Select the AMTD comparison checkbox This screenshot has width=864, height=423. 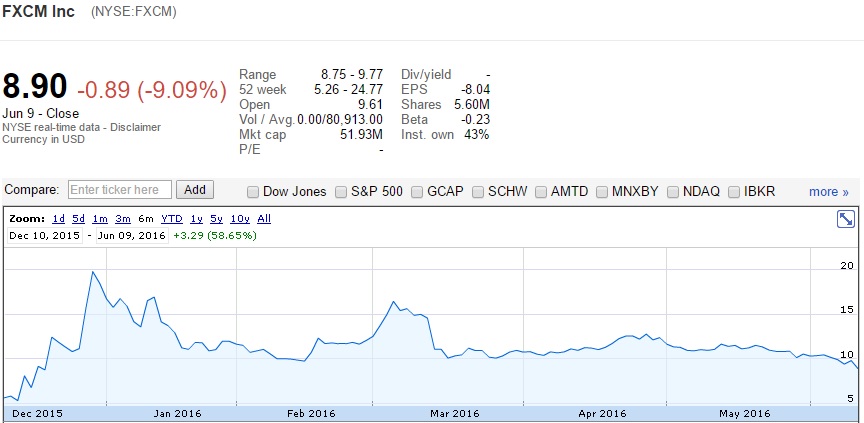tap(541, 192)
